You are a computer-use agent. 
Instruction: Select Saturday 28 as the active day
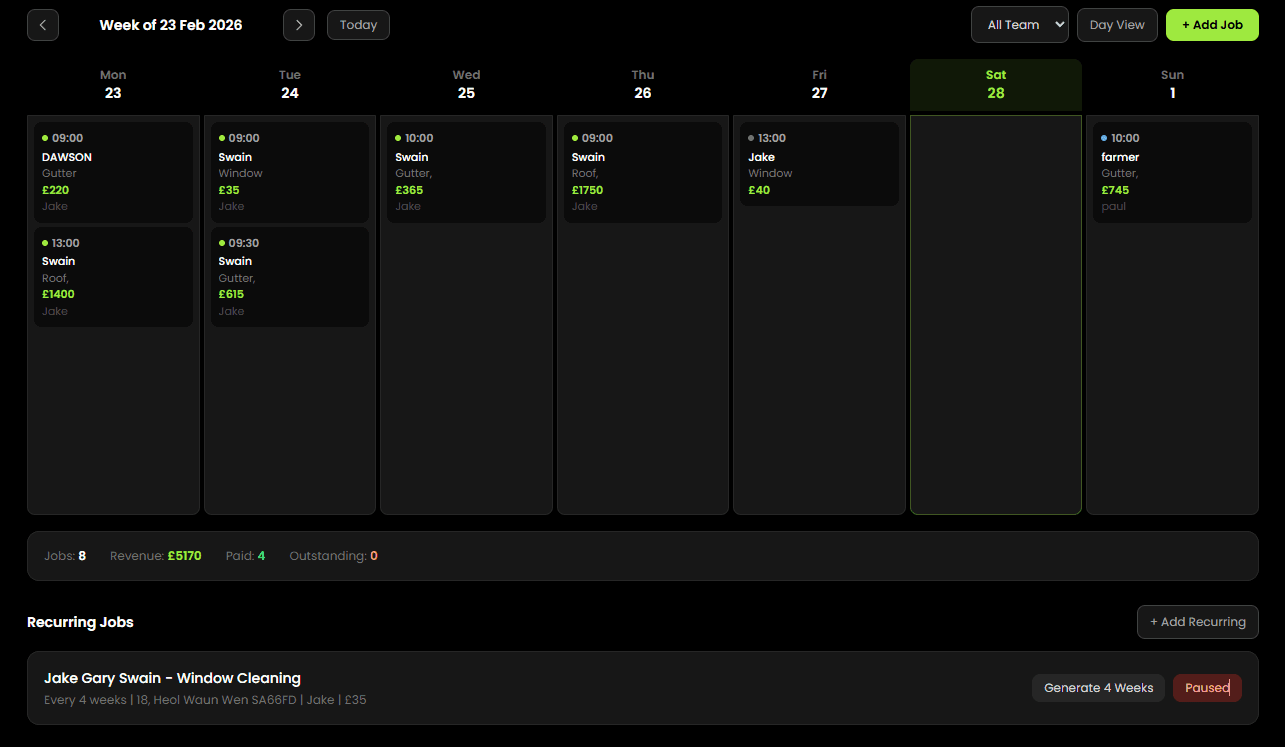click(995, 84)
